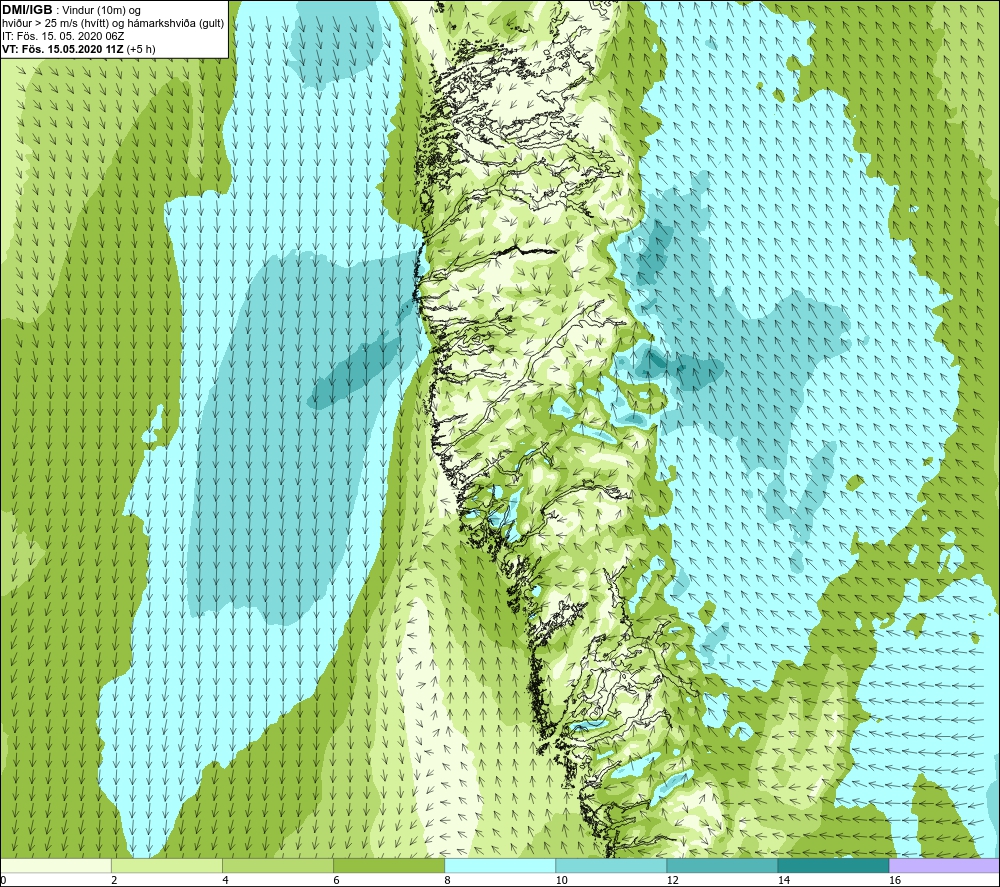Click the 'hviður > 25 m/s (hvítt)' line
The image size is (1000, 887).
click(55, 24)
